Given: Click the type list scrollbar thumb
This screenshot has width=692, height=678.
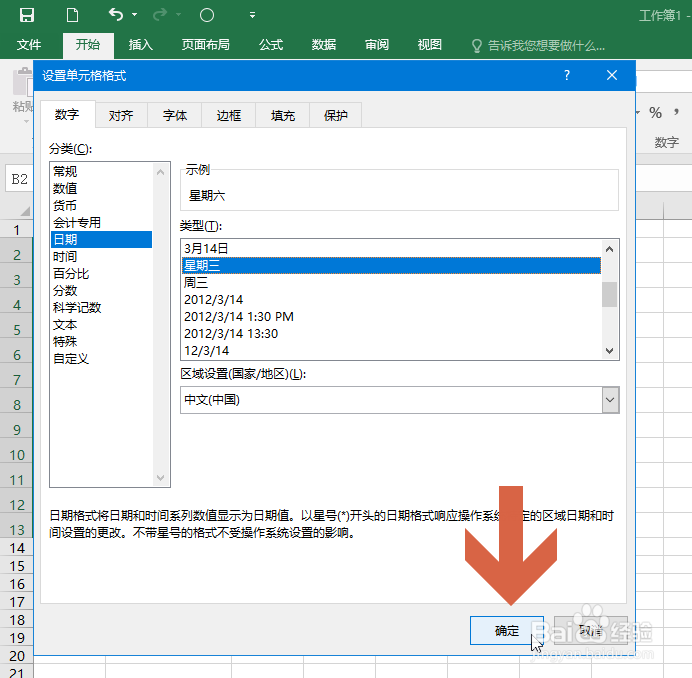Looking at the screenshot, I should [x=609, y=294].
